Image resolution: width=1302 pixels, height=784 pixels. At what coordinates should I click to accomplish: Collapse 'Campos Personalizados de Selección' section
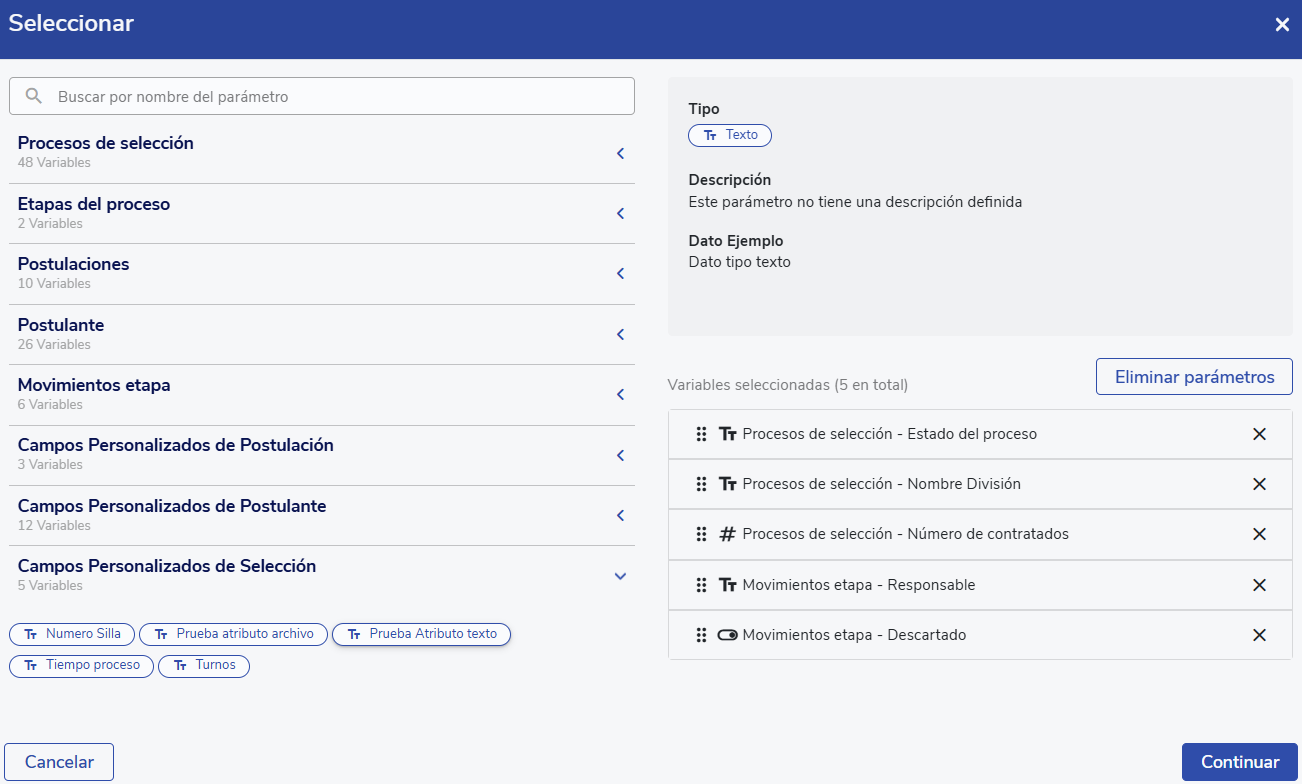pyautogui.click(x=620, y=576)
